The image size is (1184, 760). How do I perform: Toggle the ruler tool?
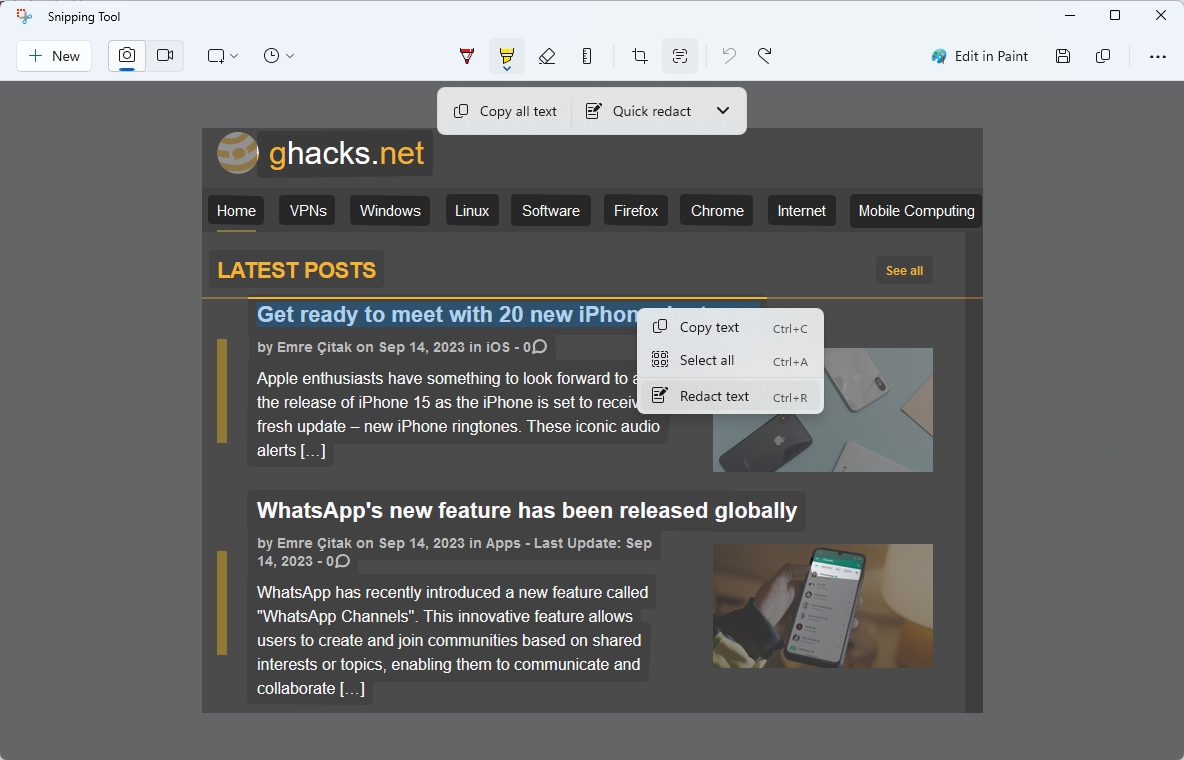pos(587,56)
